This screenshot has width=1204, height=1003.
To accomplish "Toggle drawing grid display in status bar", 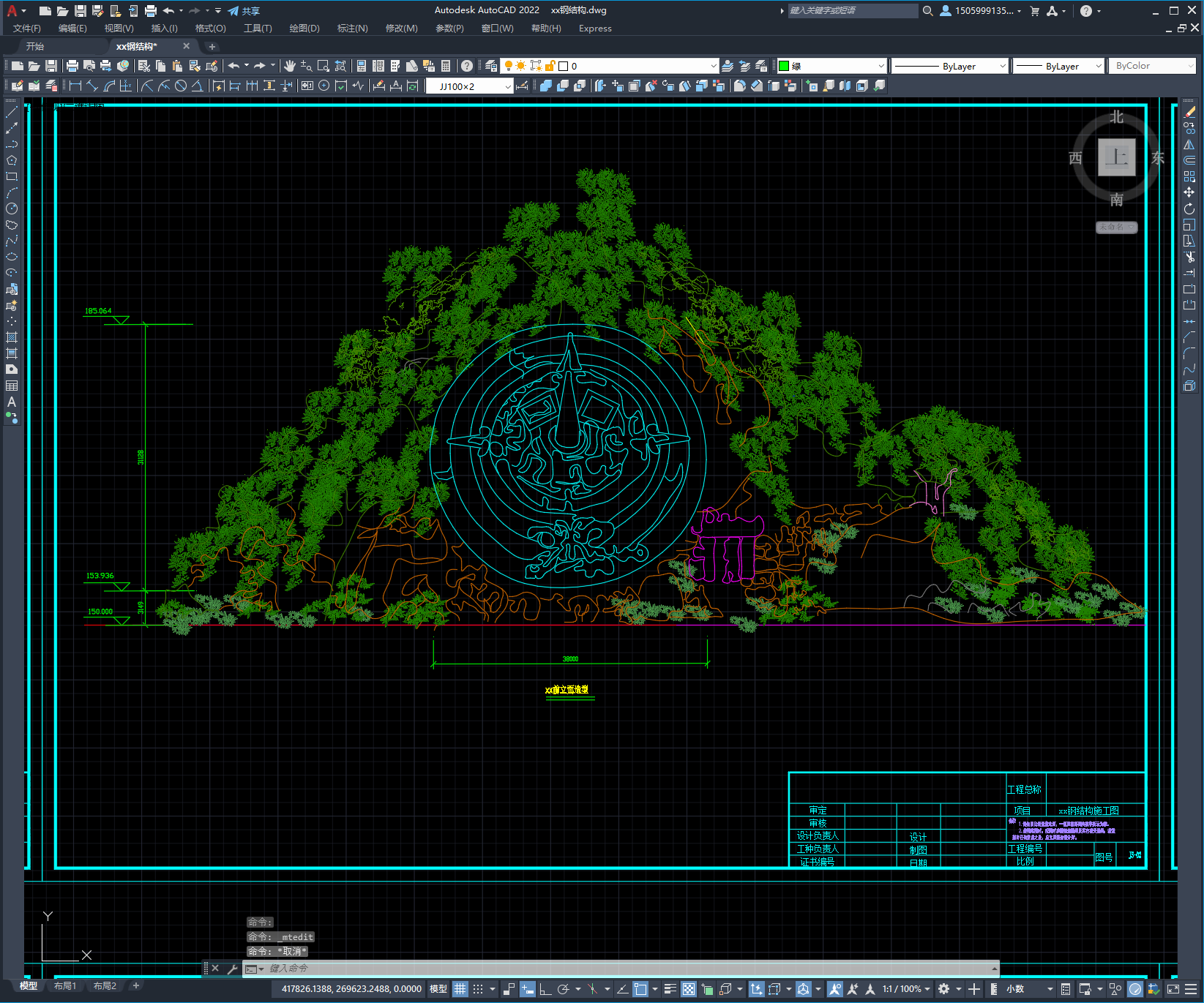I will (x=460, y=989).
